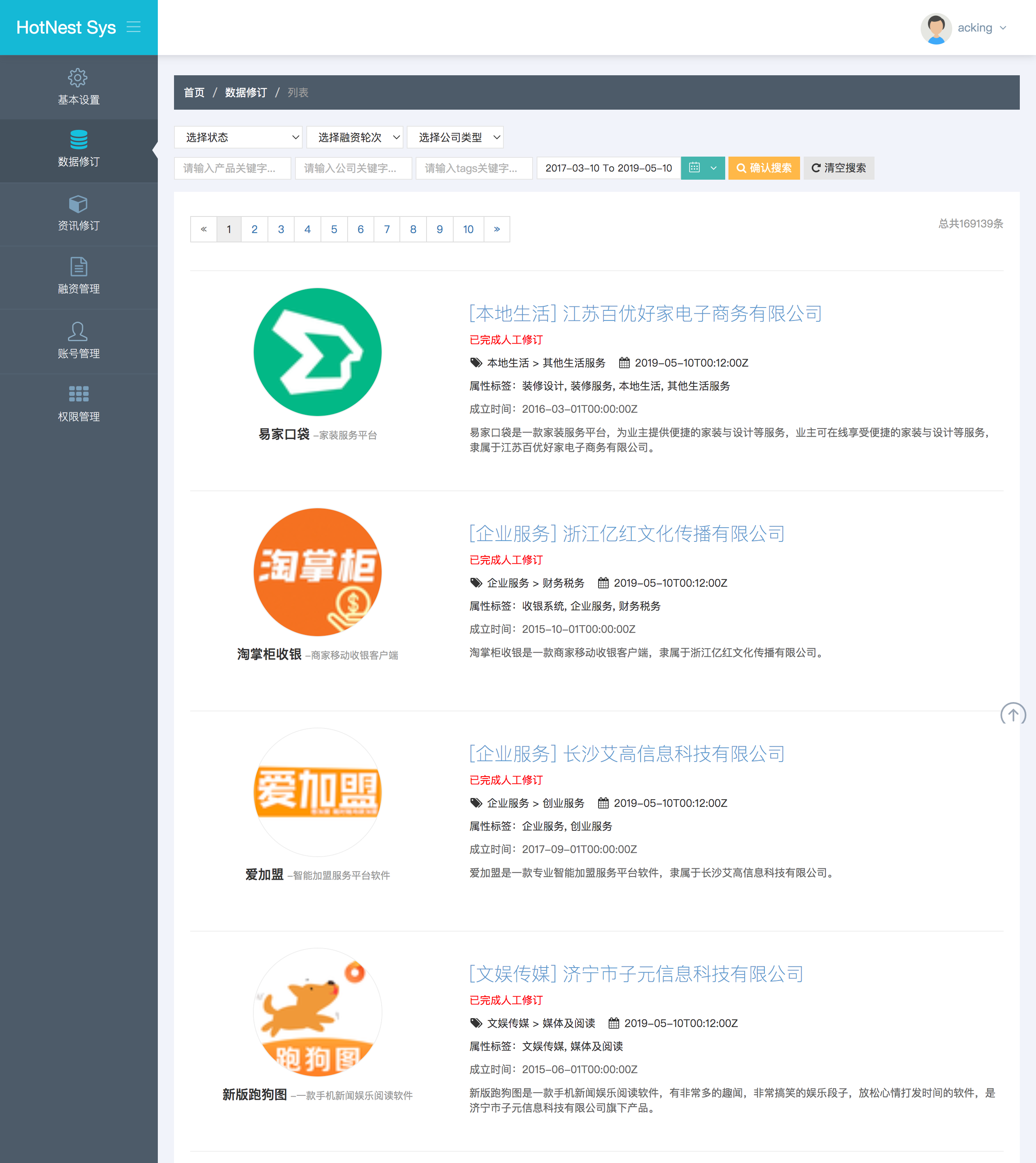
Task: Click the scroll-to-top arrow icon
Action: pyautogui.click(x=1013, y=714)
